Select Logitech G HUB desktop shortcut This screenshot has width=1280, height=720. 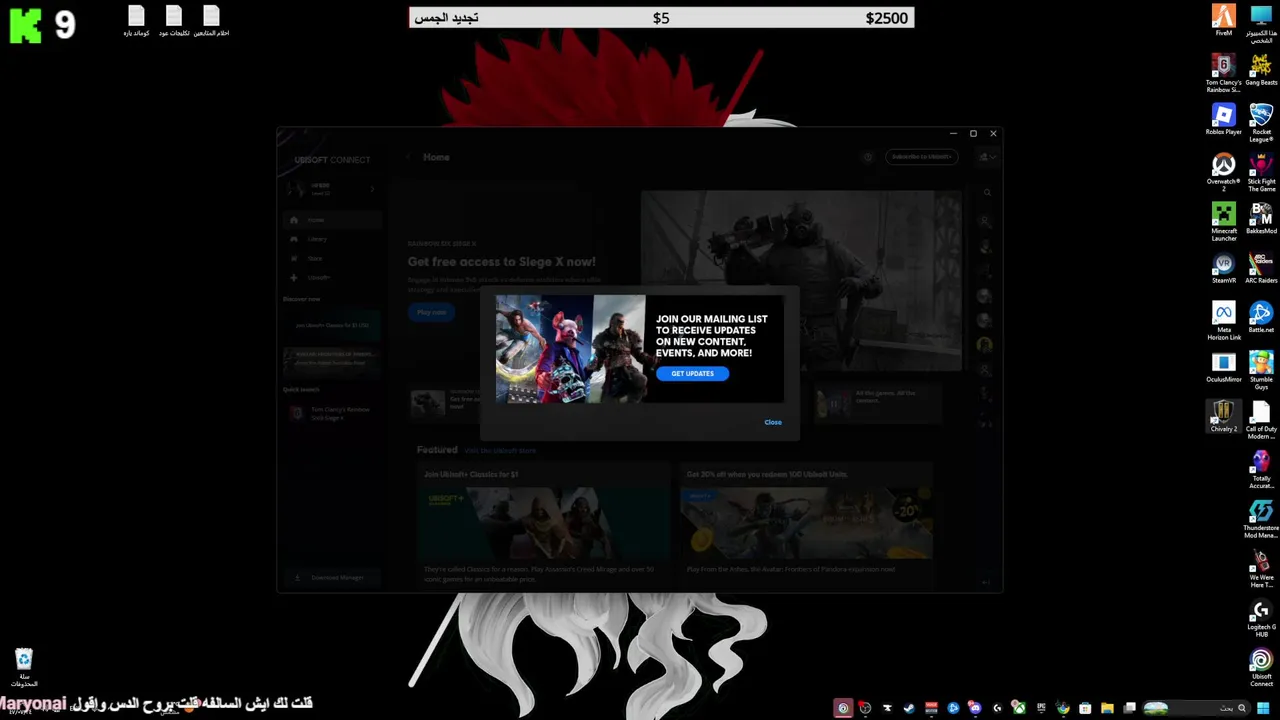[x=1261, y=618]
